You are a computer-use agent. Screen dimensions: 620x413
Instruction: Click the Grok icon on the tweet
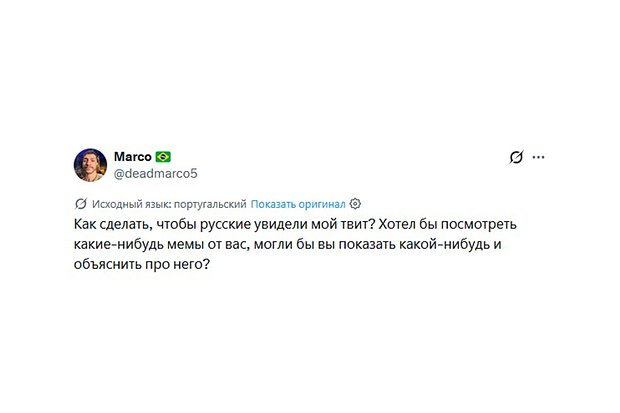516,158
